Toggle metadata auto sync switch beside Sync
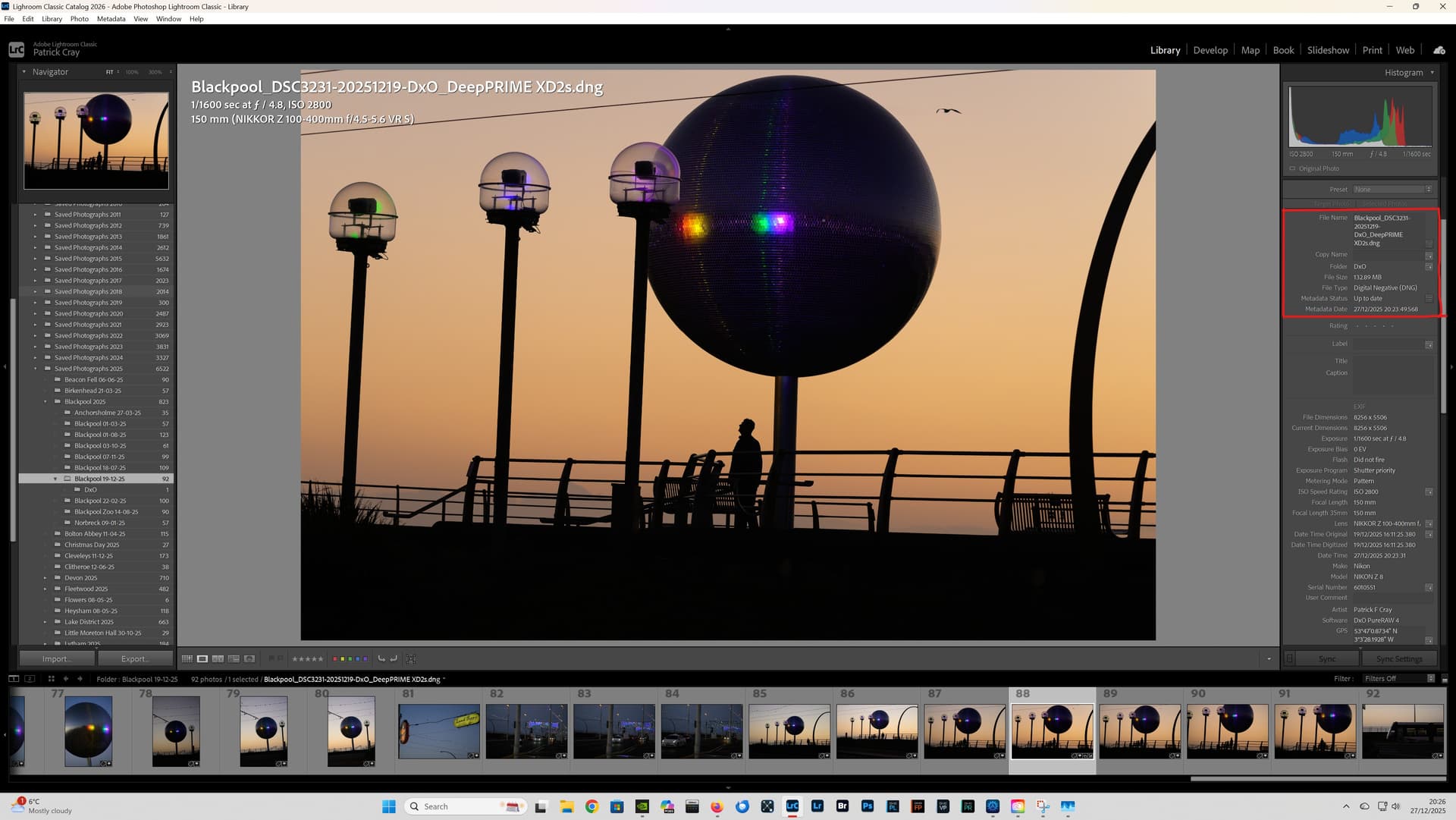The height and width of the screenshot is (820, 1456). tap(1289, 658)
